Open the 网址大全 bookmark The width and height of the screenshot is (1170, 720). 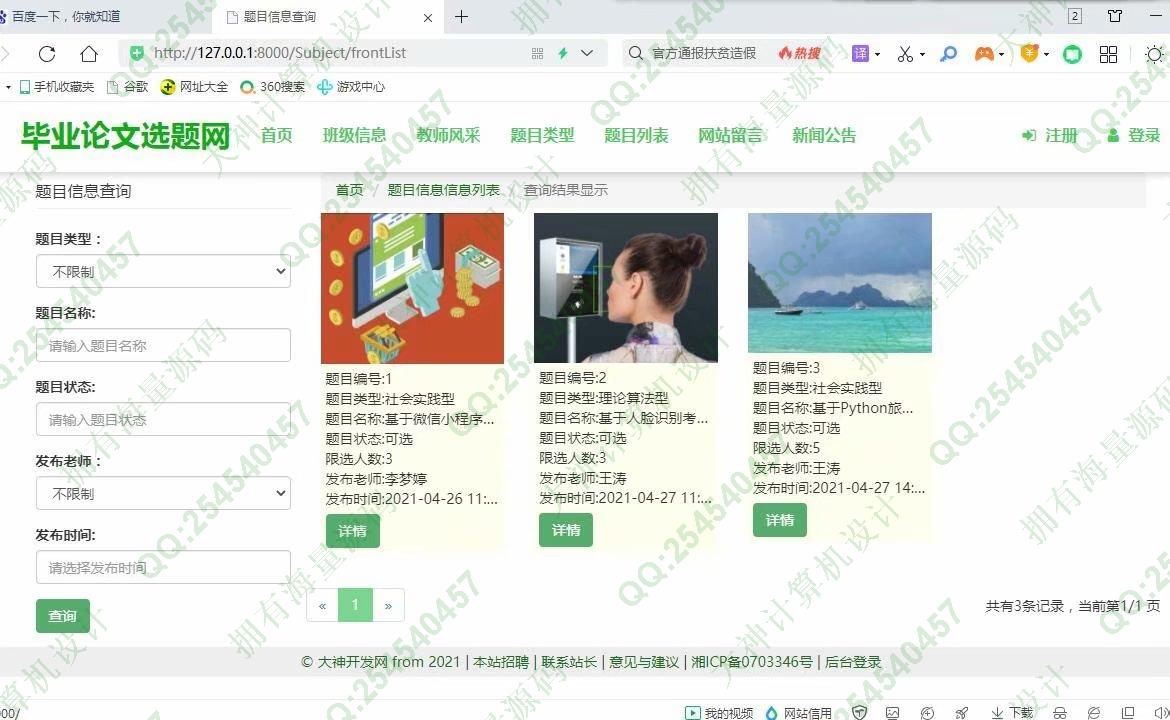tap(194, 87)
